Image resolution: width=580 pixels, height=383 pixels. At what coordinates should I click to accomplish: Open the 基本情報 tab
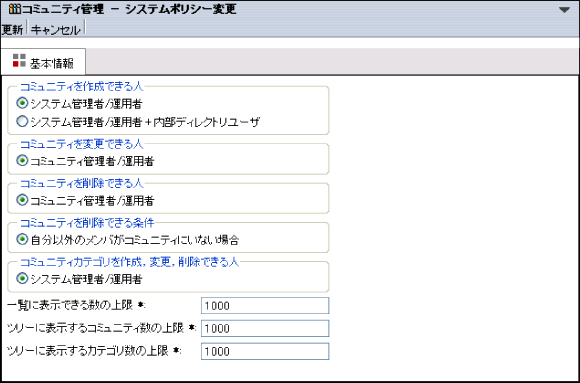pyautogui.click(x=43, y=62)
